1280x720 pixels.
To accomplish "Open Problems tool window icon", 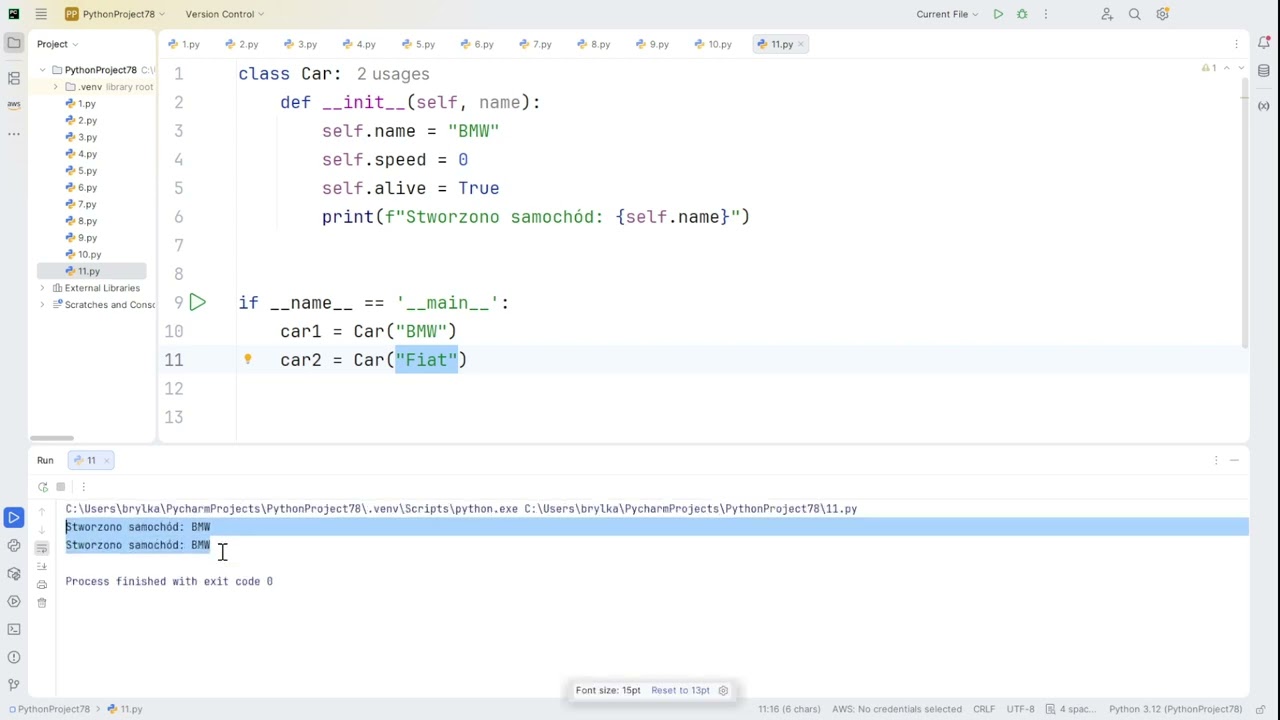I will [x=14, y=657].
